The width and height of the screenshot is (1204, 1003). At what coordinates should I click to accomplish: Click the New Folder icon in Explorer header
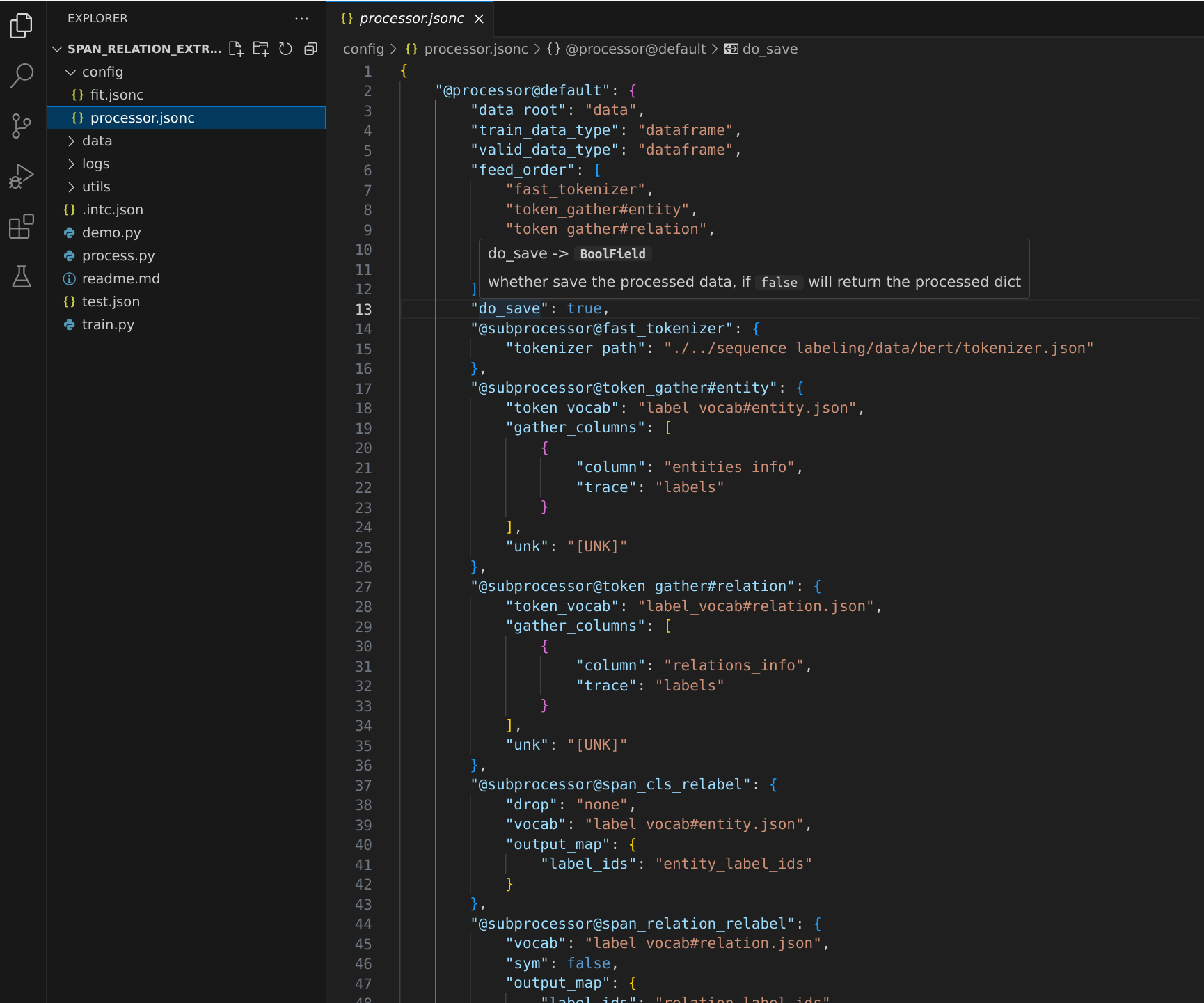(261, 49)
